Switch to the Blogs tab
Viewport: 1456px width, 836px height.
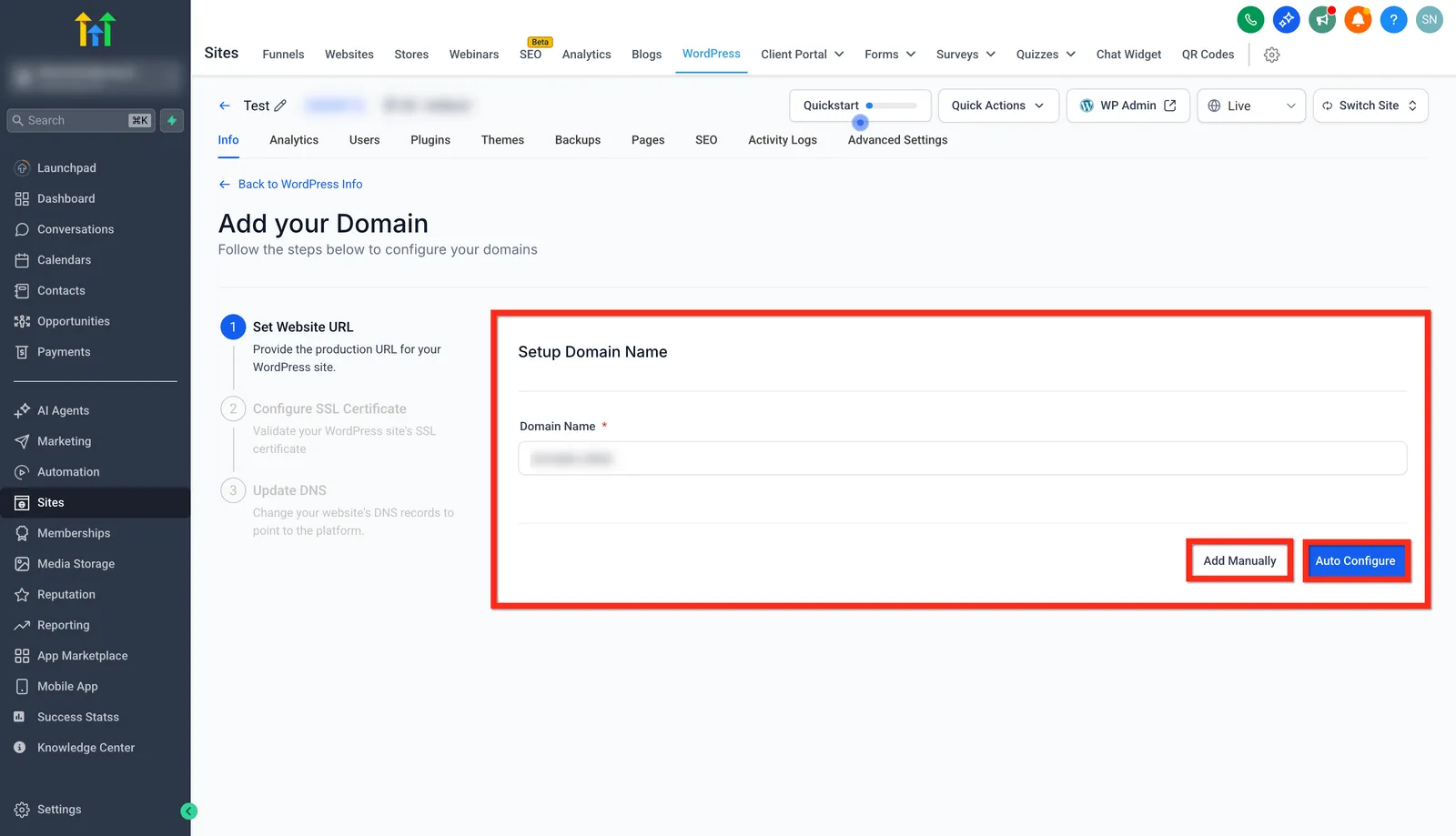(647, 55)
